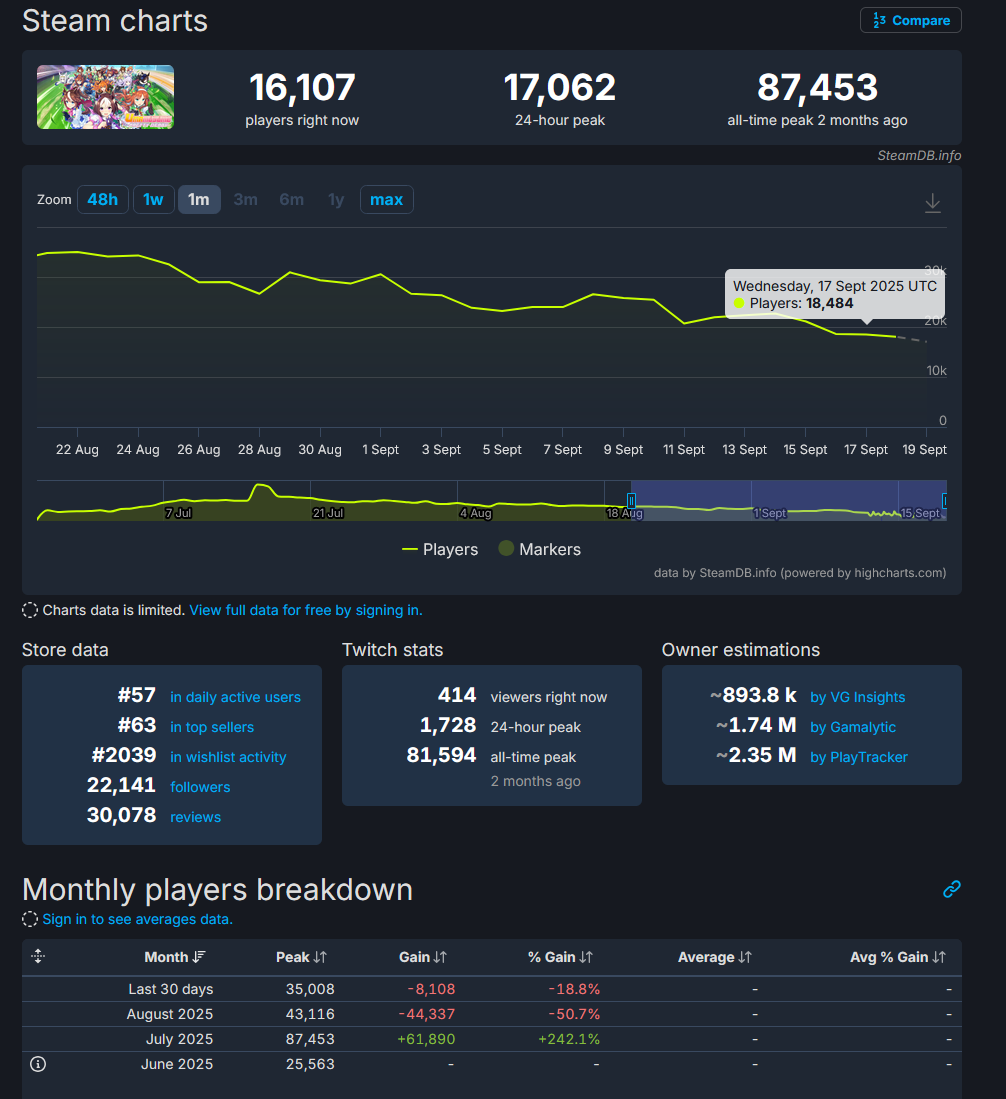This screenshot has height=1099, width=1006.
Task: Set chart zoom to 3m
Action: pyautogui.click(x=245, y=200)
